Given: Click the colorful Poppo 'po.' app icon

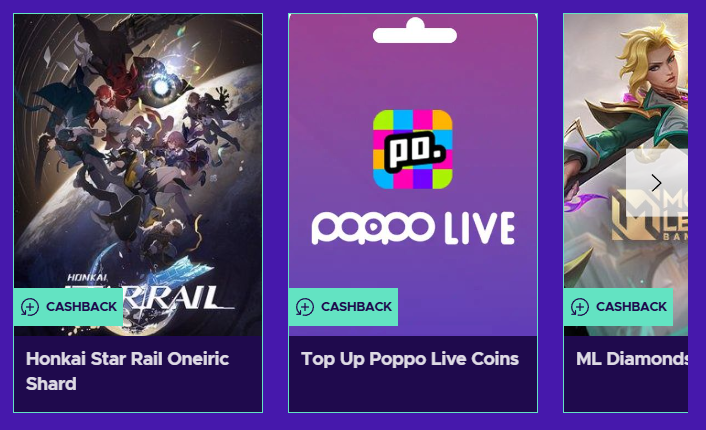Looking at the screenshot, I should [413, 149].
